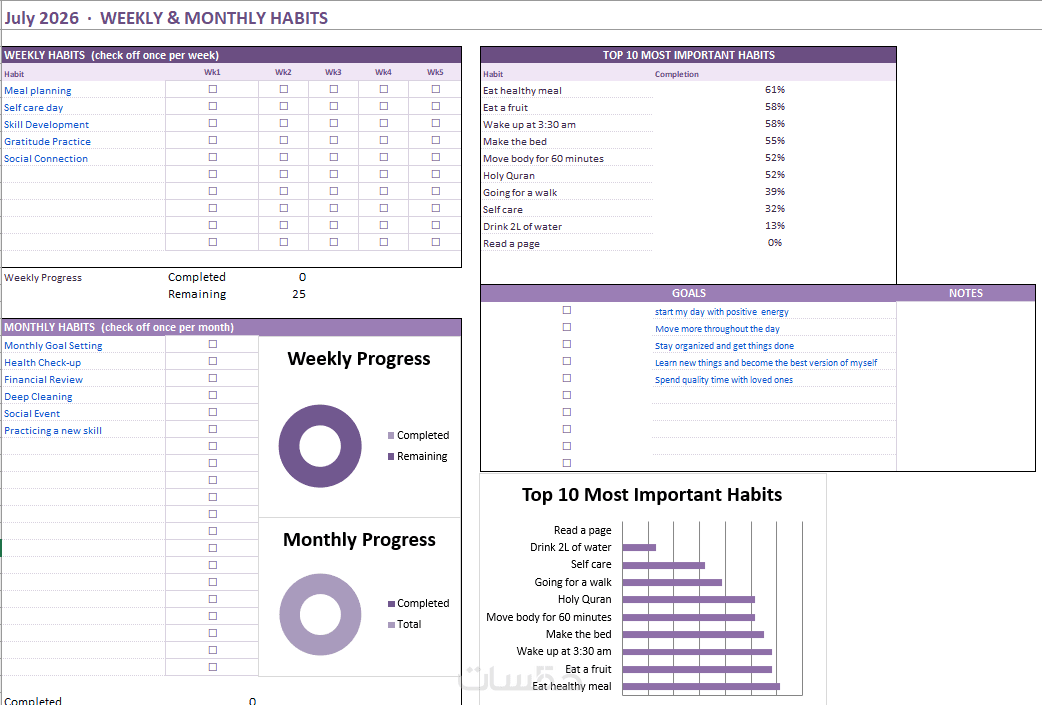
Task: Check Meal planning Wk1 checkbox
Action: point(213,89)
